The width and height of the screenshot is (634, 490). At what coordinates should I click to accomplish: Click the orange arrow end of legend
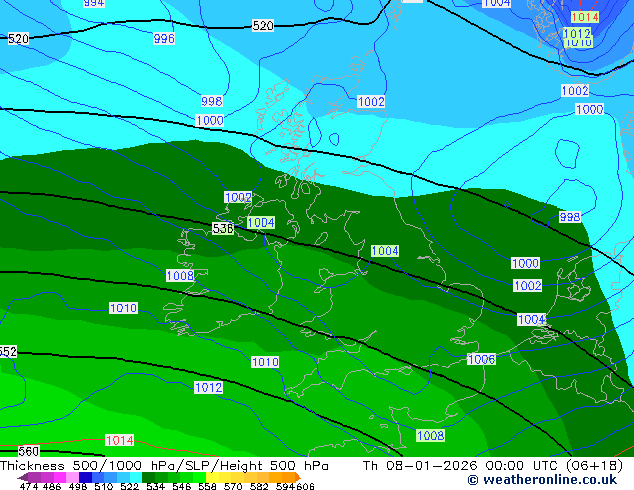[298, 477]
